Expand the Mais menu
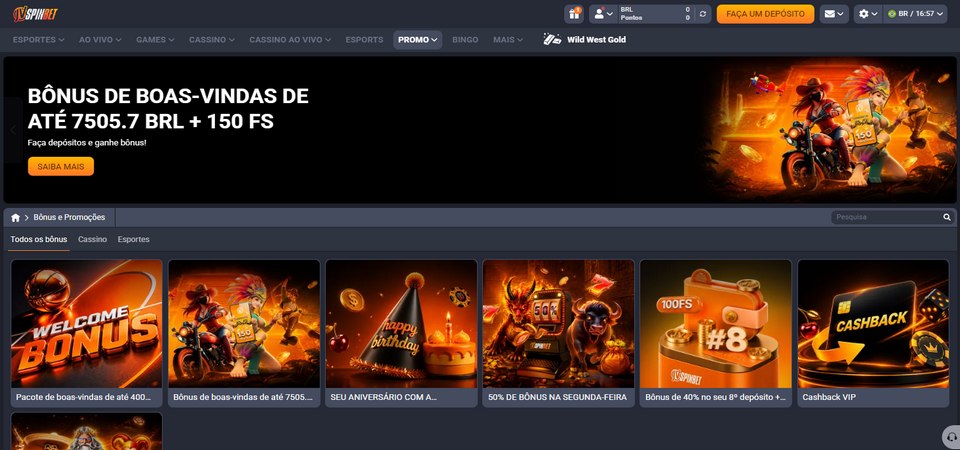The width and height of the screenshot is (960, 450). pos(508,40)
